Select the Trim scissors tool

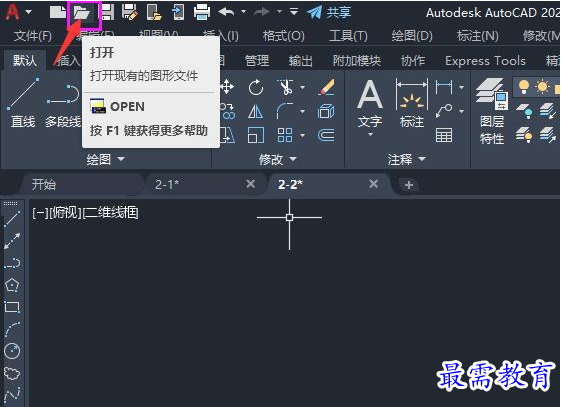click(285, 87)
